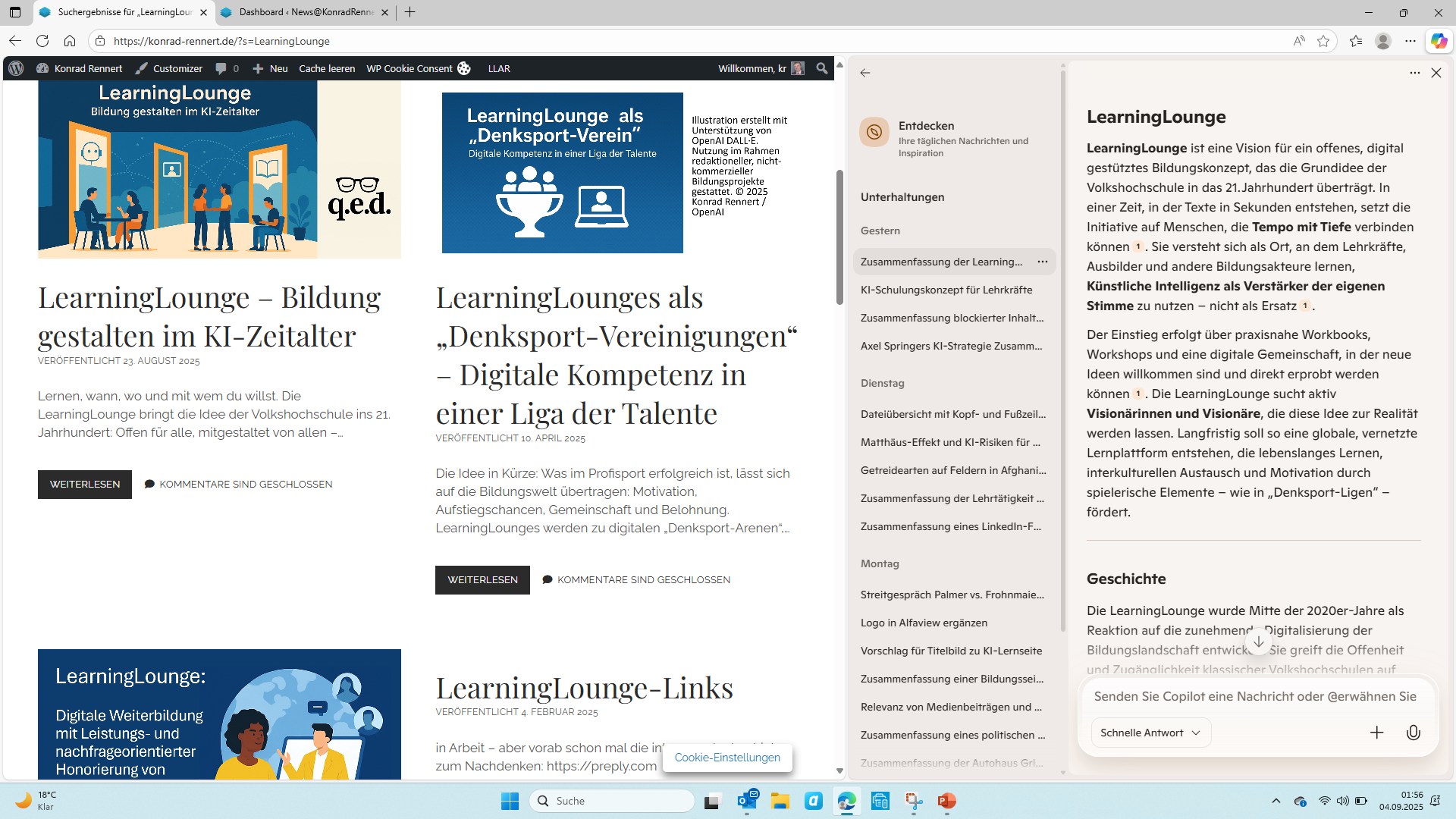This screenshot has height=819, width=1456.
Task: Click the webpage vertical scrollbar thumb
Action: pos(839,237)
